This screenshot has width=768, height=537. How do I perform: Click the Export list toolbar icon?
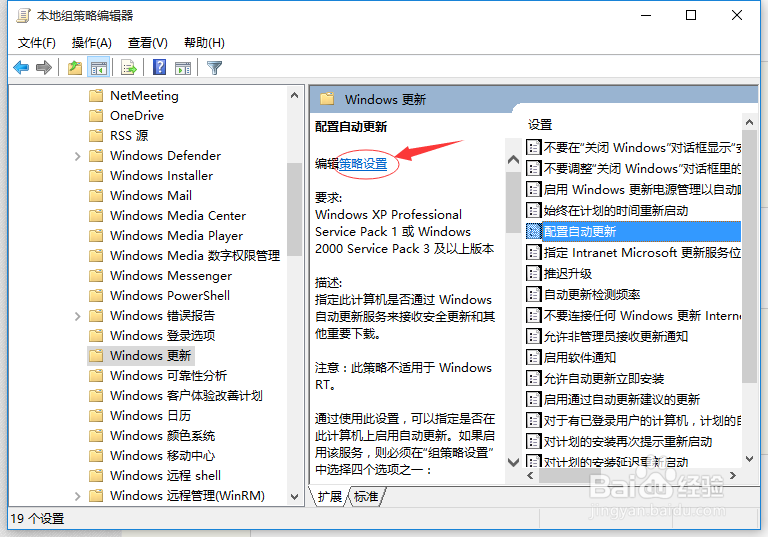point(129,67)
